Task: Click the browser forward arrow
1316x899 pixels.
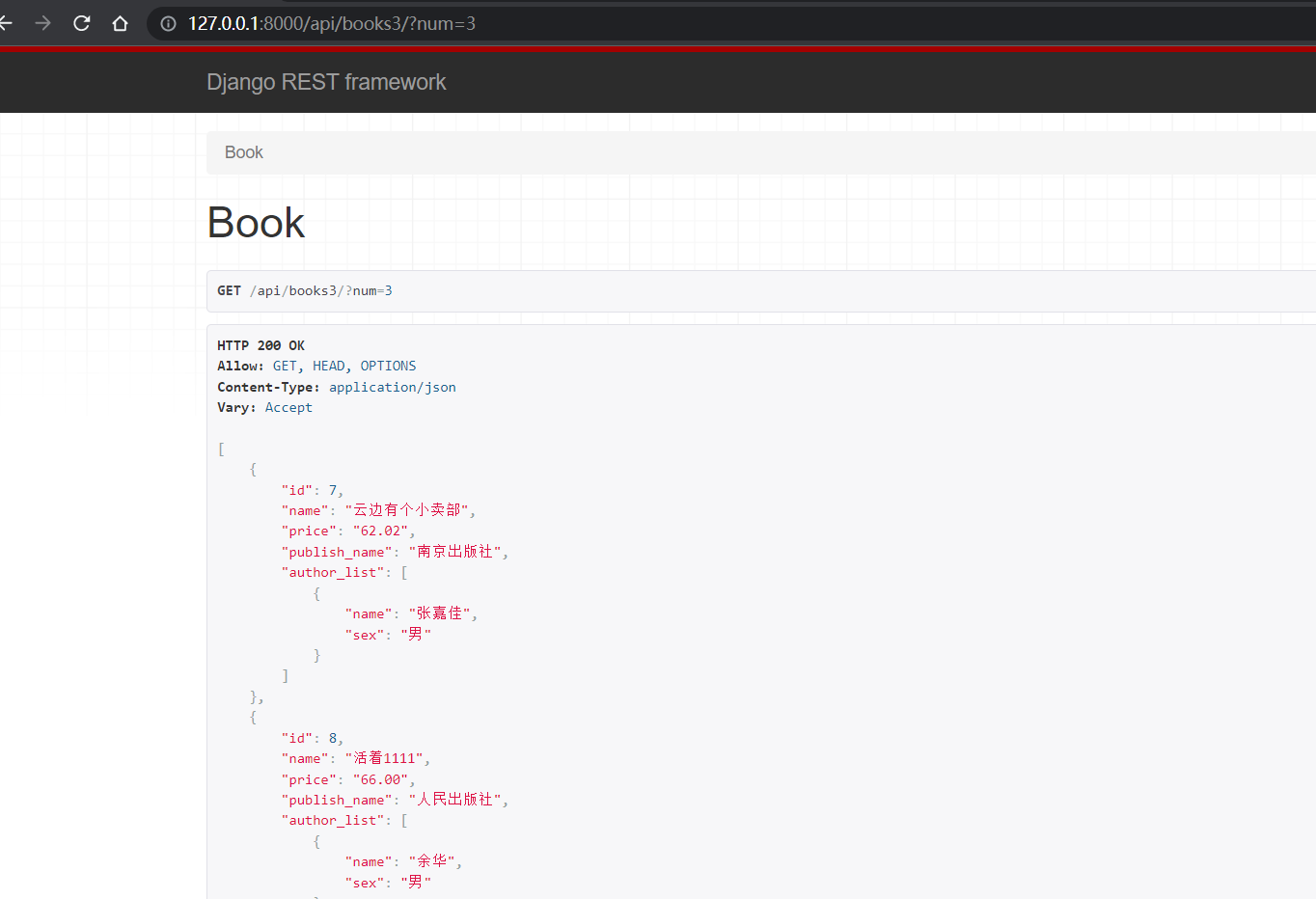Action: tap(42, 23)
